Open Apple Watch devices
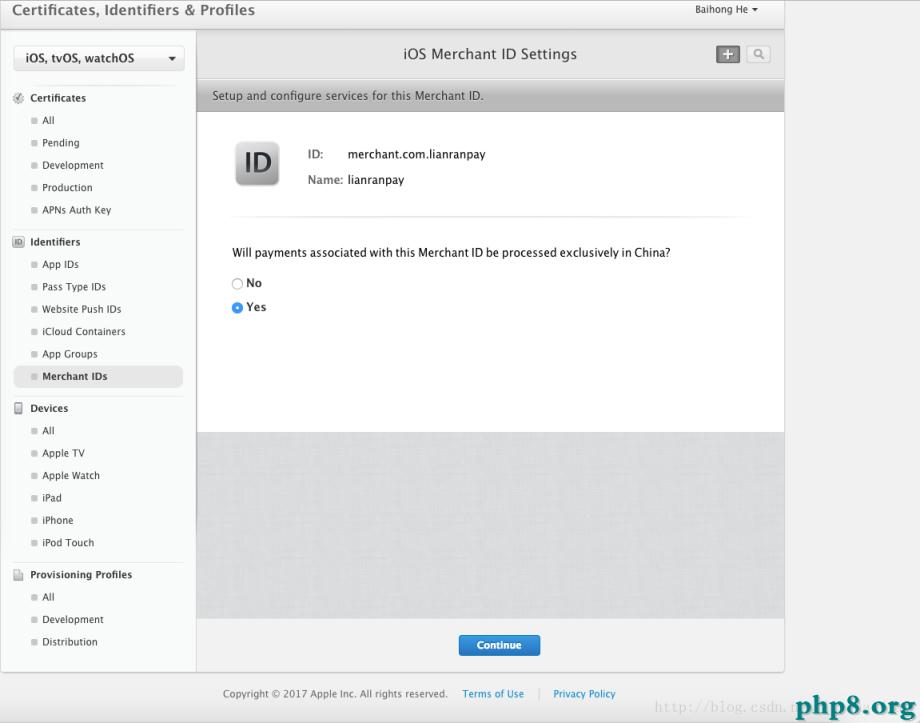Viewport: 920px width, 723px height. (70, 475)
